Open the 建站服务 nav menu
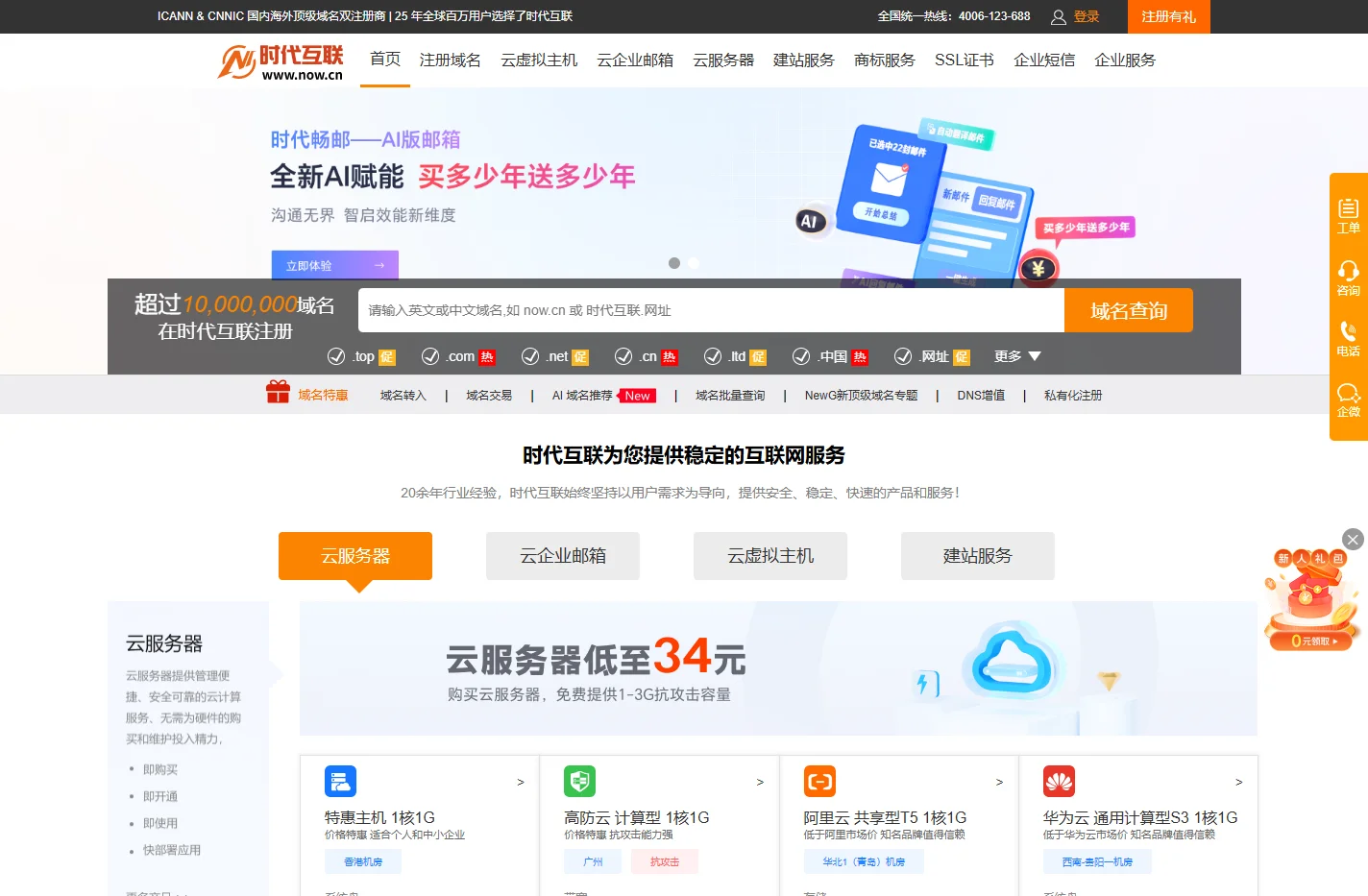This screenshot has height=896, width=1368. (x=804, y=60)
